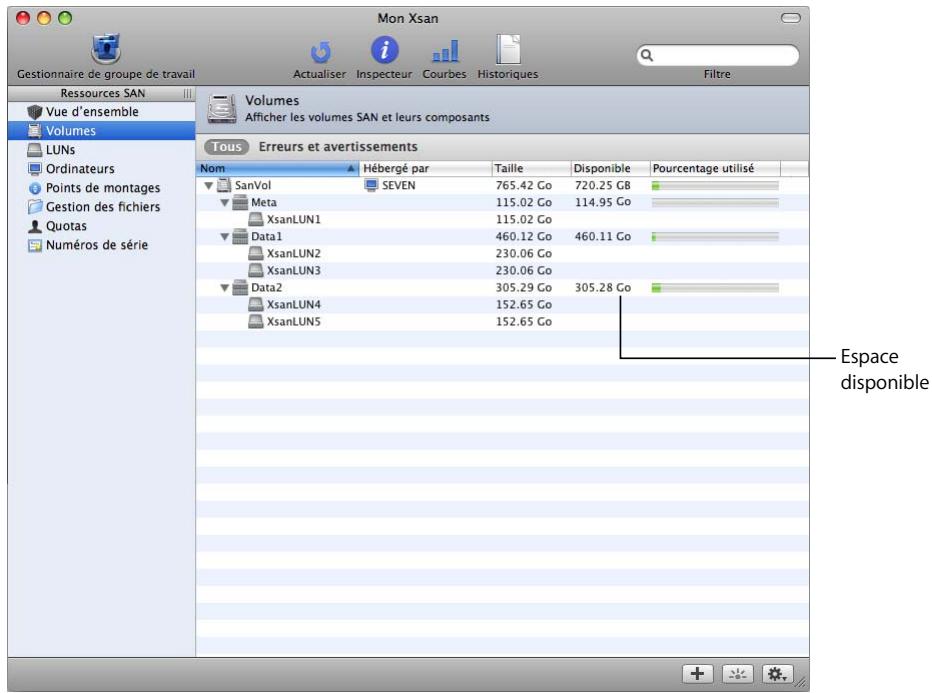Image resolution: width=932 pixels, height=693 pixels.
Task: Click the XsanLUN4 drive icon
Action: pyautogui.click(x=256, y=304)
